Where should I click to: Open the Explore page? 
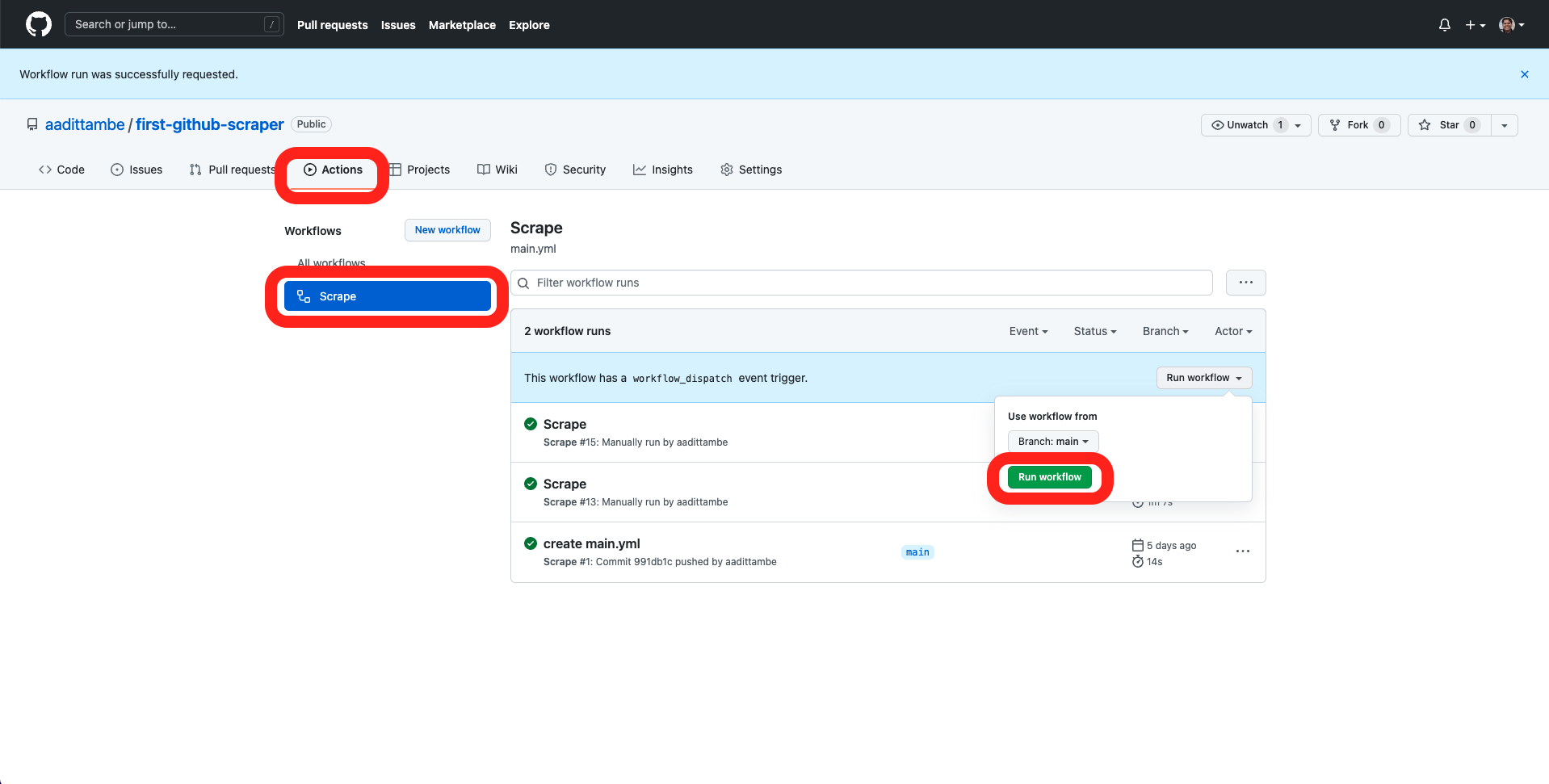point(529,25)
